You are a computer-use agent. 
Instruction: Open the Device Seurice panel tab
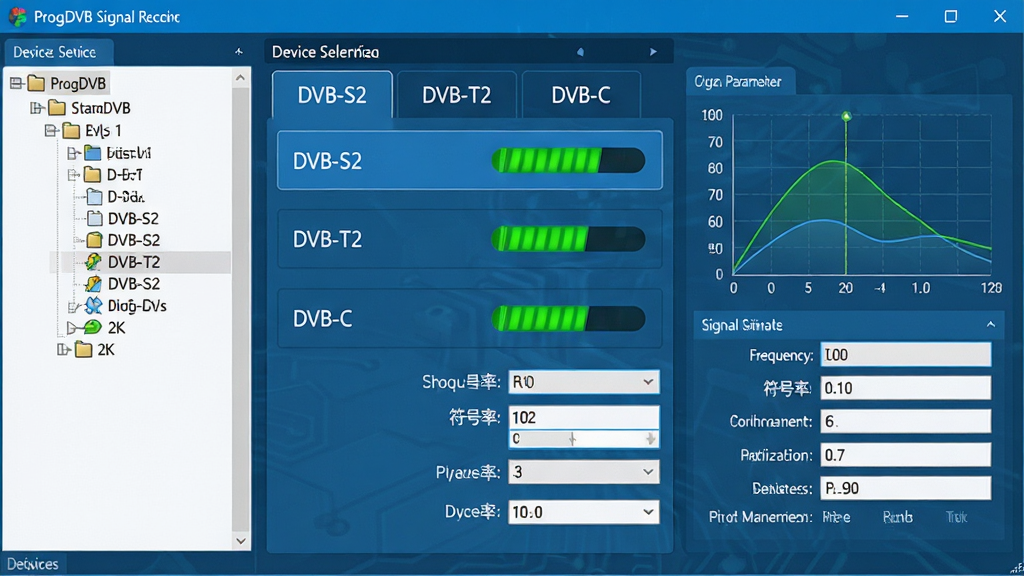coord(59,52)
